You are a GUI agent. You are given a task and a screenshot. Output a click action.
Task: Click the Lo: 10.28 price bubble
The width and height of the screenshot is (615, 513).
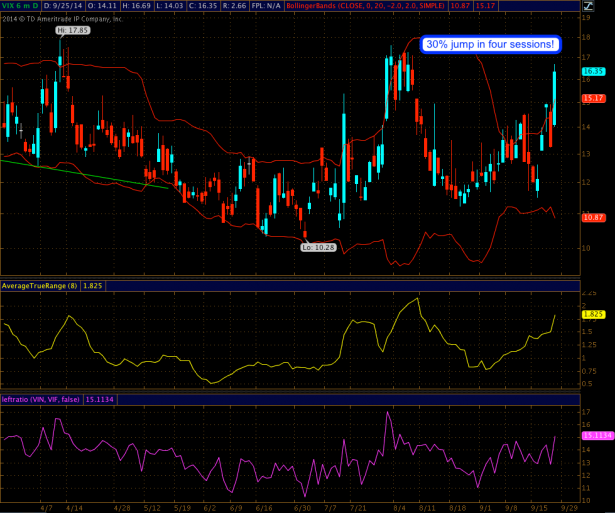(x=319, y=244)
